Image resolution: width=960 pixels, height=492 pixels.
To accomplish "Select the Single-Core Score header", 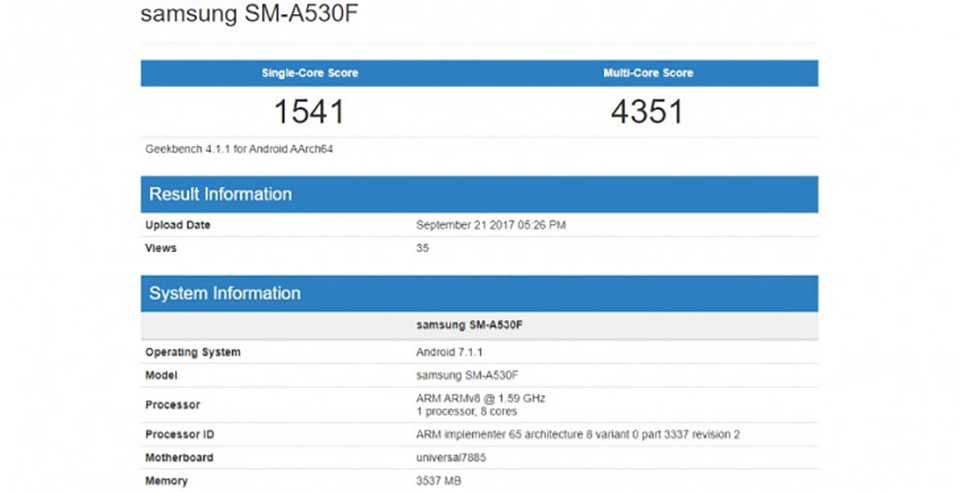I will pyautogui.click(x=309, y=73).
